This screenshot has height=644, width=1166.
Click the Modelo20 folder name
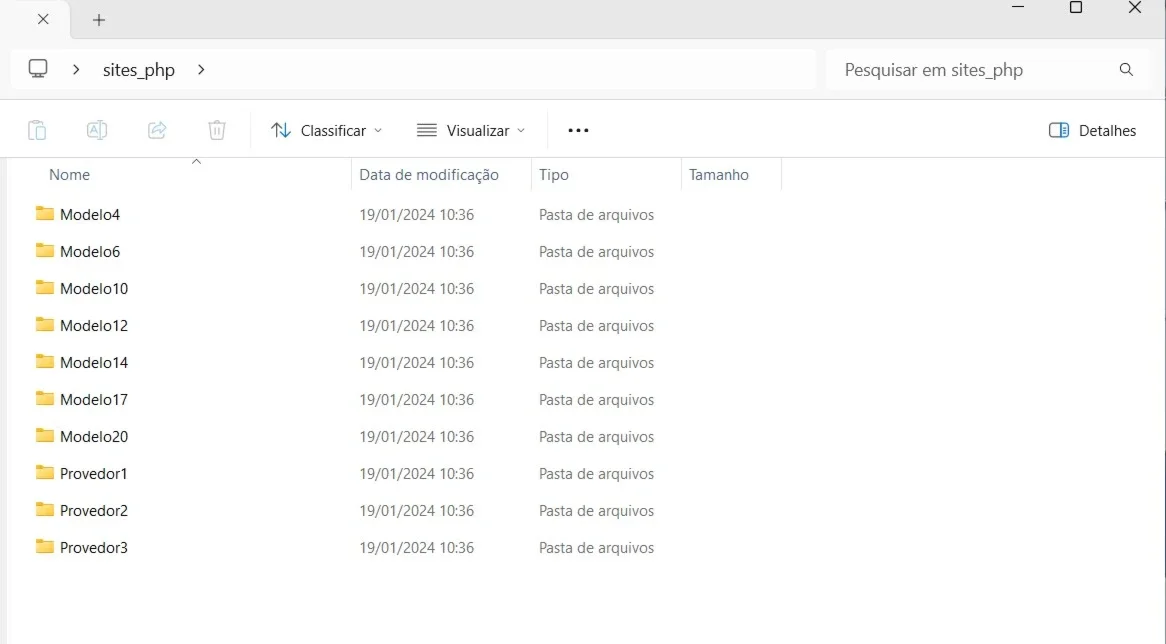[94, 437]
